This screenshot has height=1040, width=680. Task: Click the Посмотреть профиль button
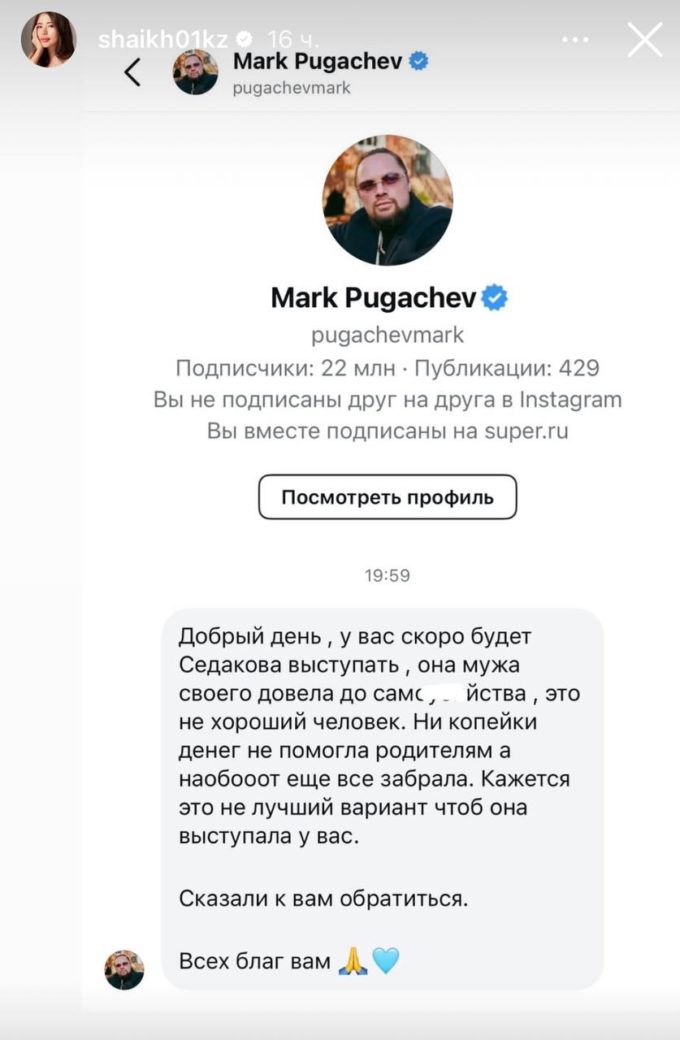coord(387,497)
